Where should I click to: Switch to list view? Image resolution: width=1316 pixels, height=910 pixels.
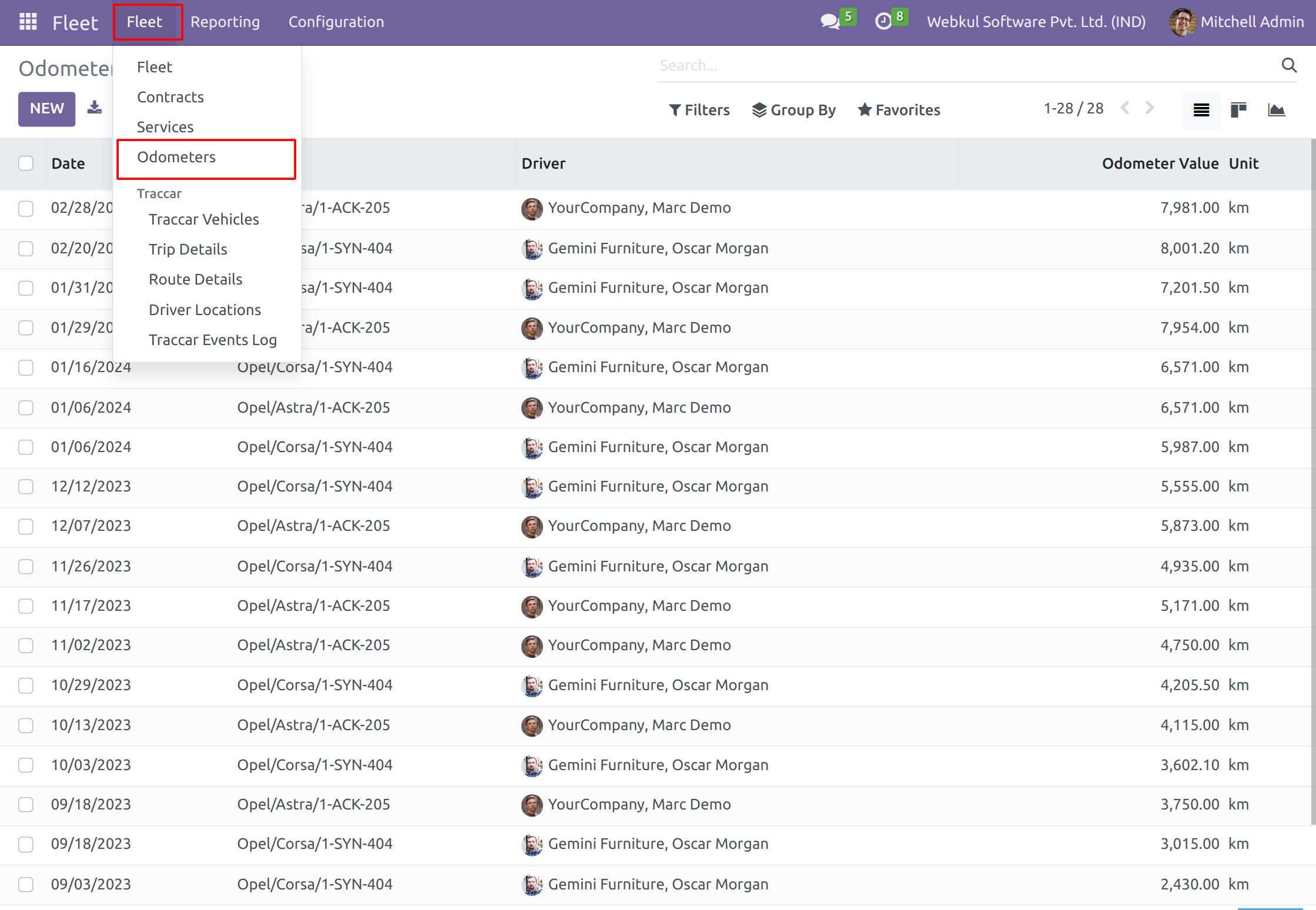[x=1201, y=110]
